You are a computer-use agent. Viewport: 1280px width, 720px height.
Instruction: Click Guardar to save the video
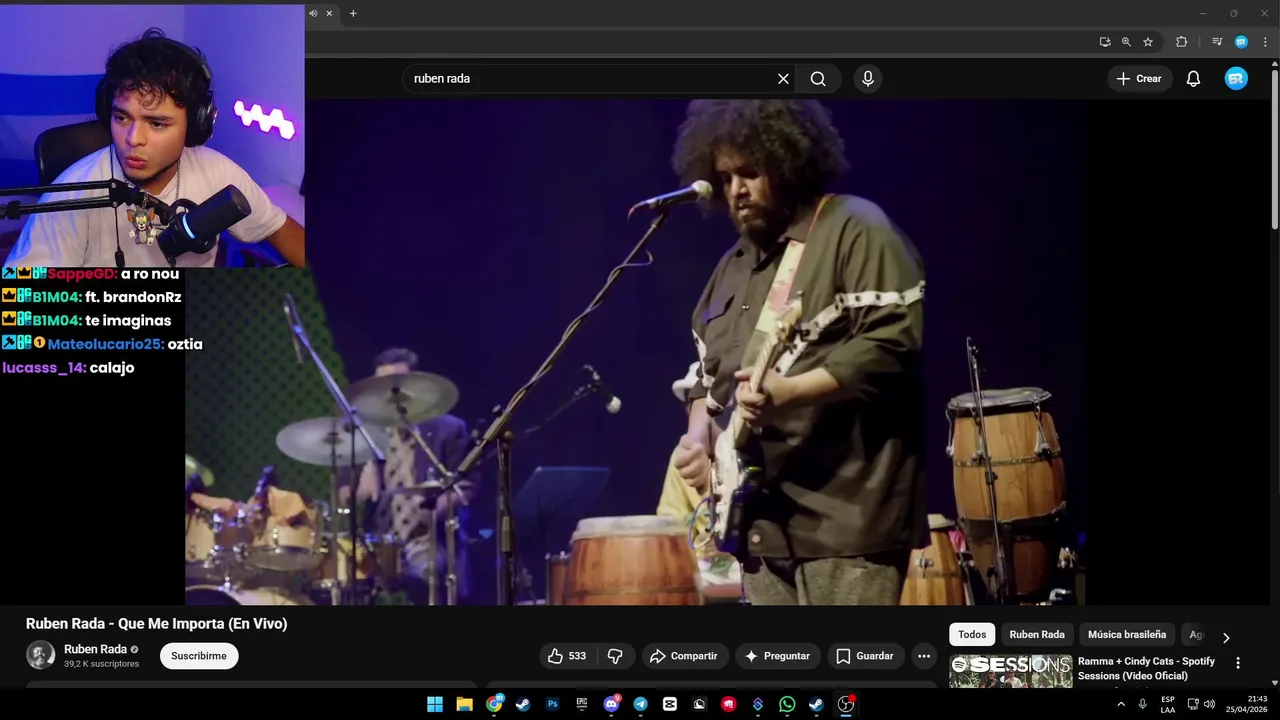865,656
